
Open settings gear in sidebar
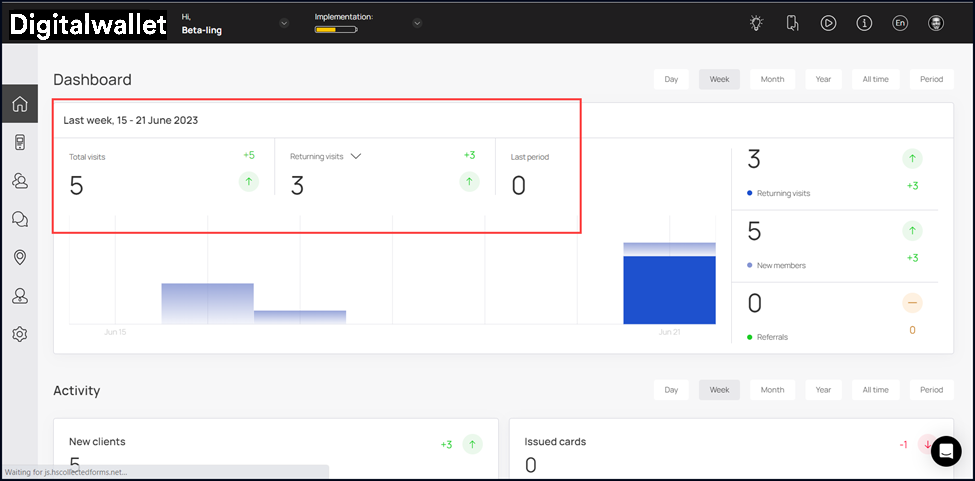point(19,334)
